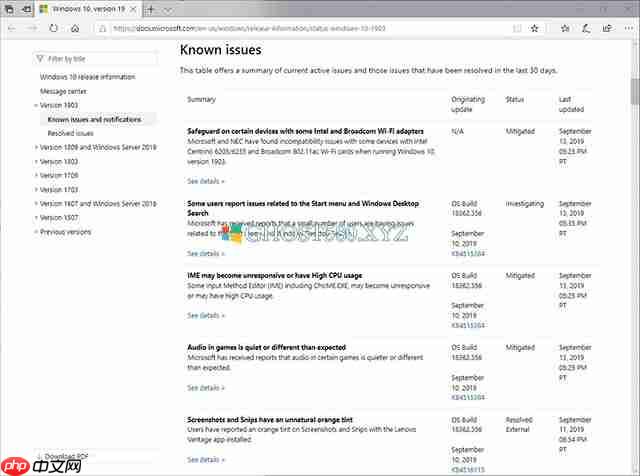Image resolution: width=640 pixels, height=476 pixels.
Task: Select the Windows 10, version 19 tab
Action: pos(88,9)
